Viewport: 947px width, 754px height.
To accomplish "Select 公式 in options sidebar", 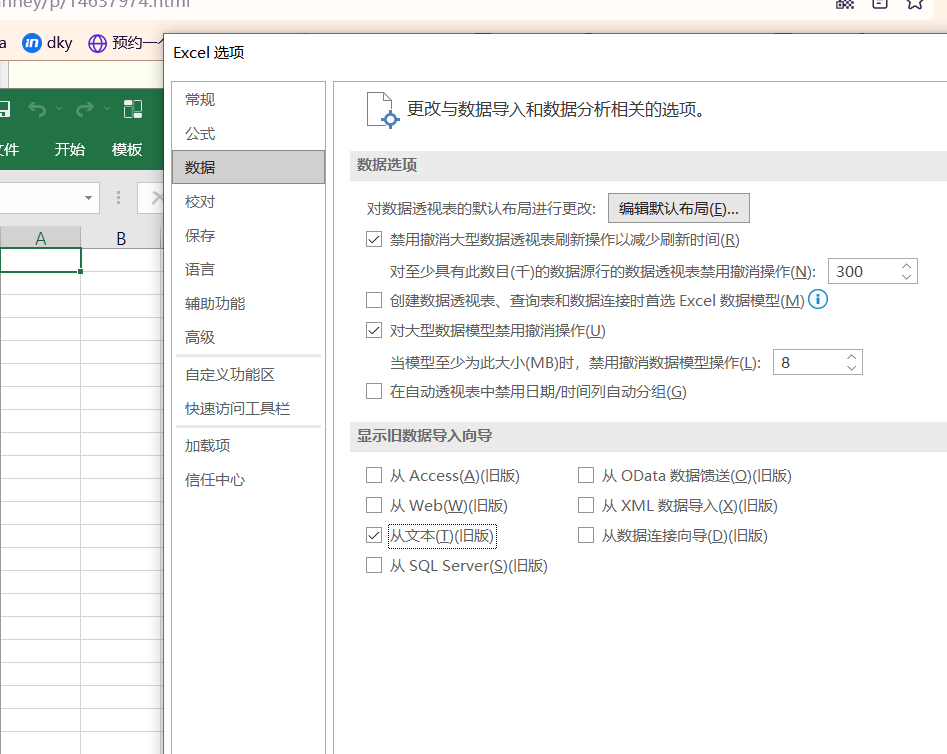I will pyautogui.click(x=248, y=134).
